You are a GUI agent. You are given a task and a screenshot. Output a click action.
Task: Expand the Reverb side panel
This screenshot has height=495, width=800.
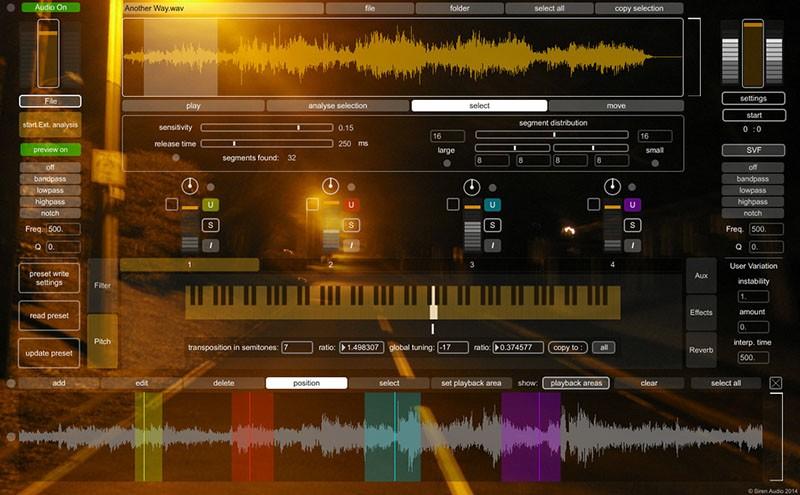pos(701,350)
